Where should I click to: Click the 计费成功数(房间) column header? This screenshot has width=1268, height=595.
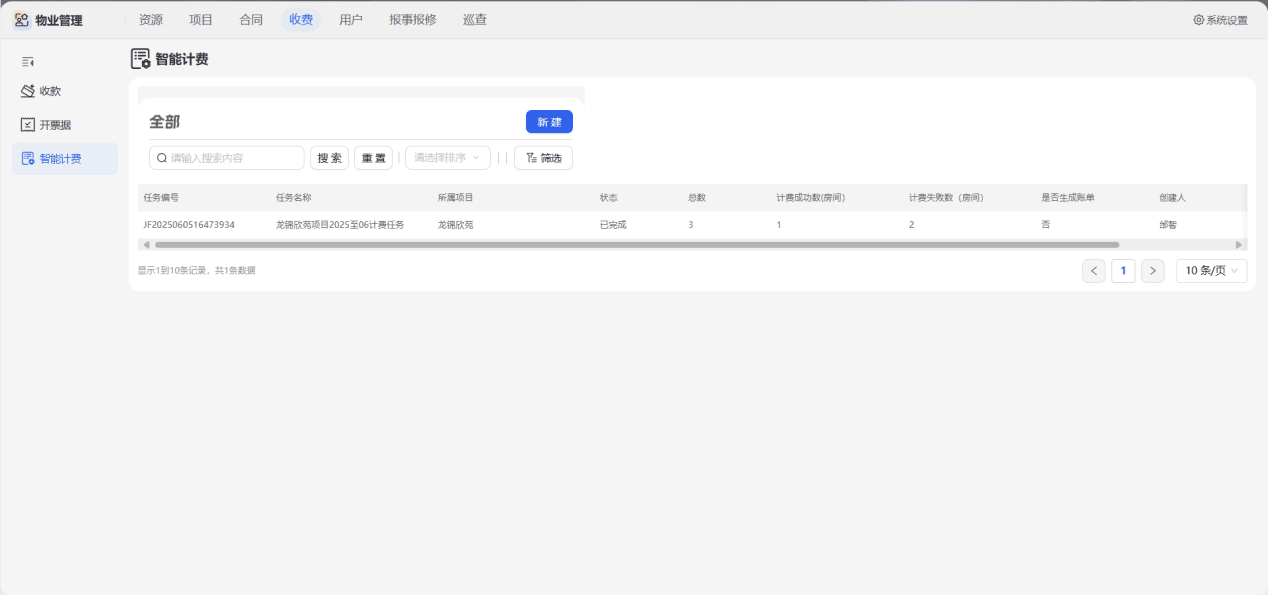click(811, 198)
